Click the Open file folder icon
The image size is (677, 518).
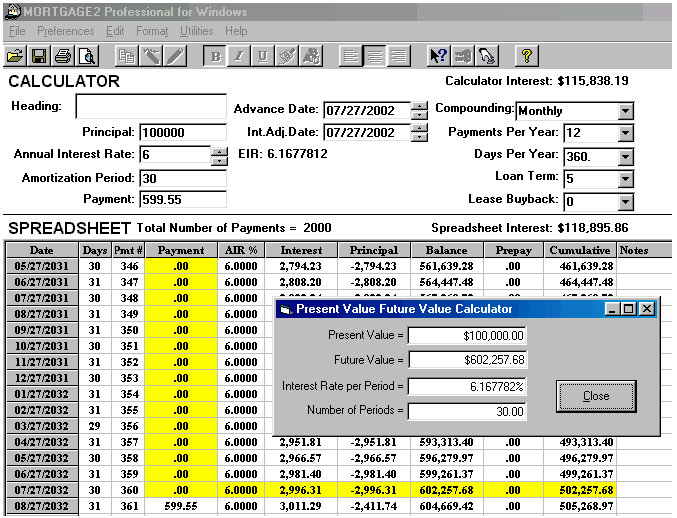click(16, 56)
